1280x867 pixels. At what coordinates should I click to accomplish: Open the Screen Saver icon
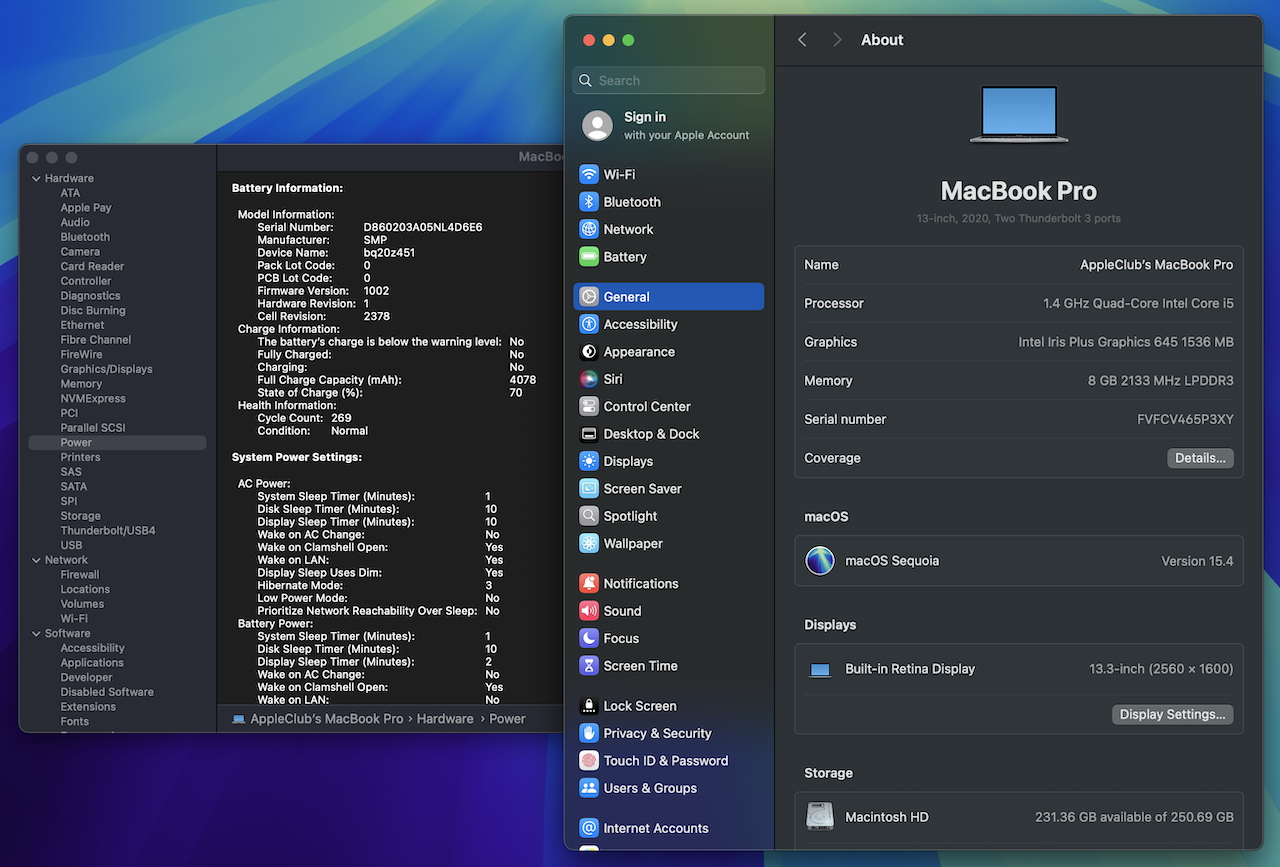pos(589,489)
